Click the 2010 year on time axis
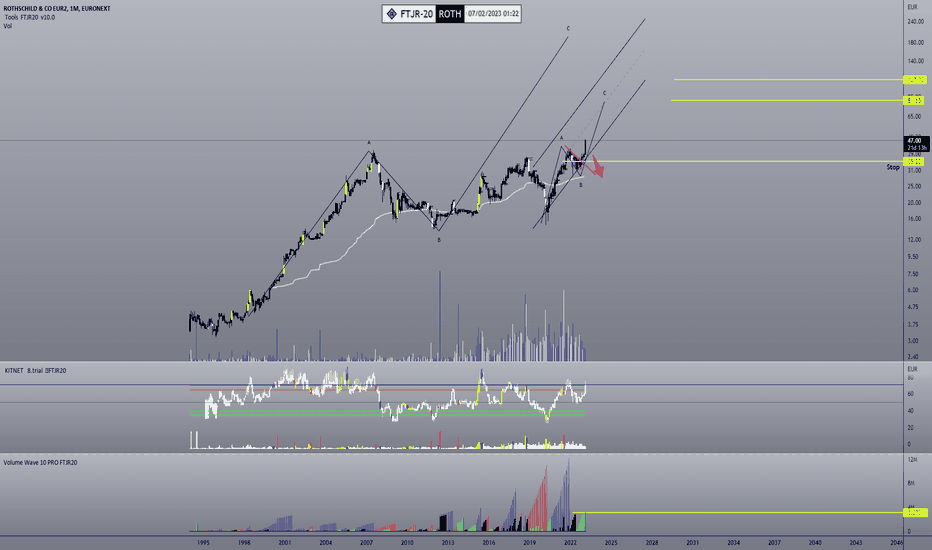The image size is (932, 550). 407,543
